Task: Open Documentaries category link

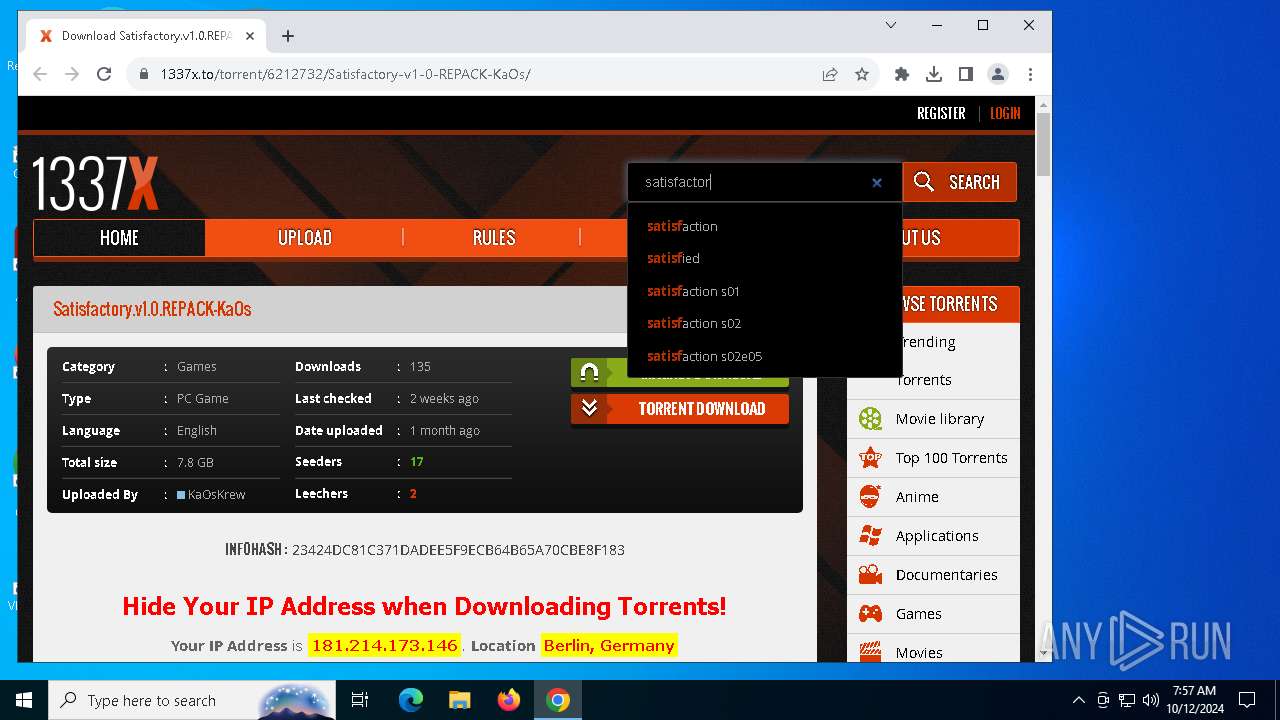Action: tap(947, 575)
